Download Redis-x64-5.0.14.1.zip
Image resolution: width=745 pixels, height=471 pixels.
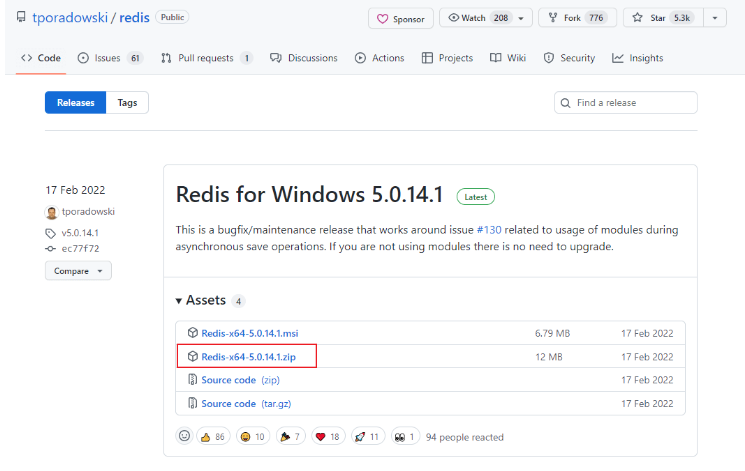point(248,357)
